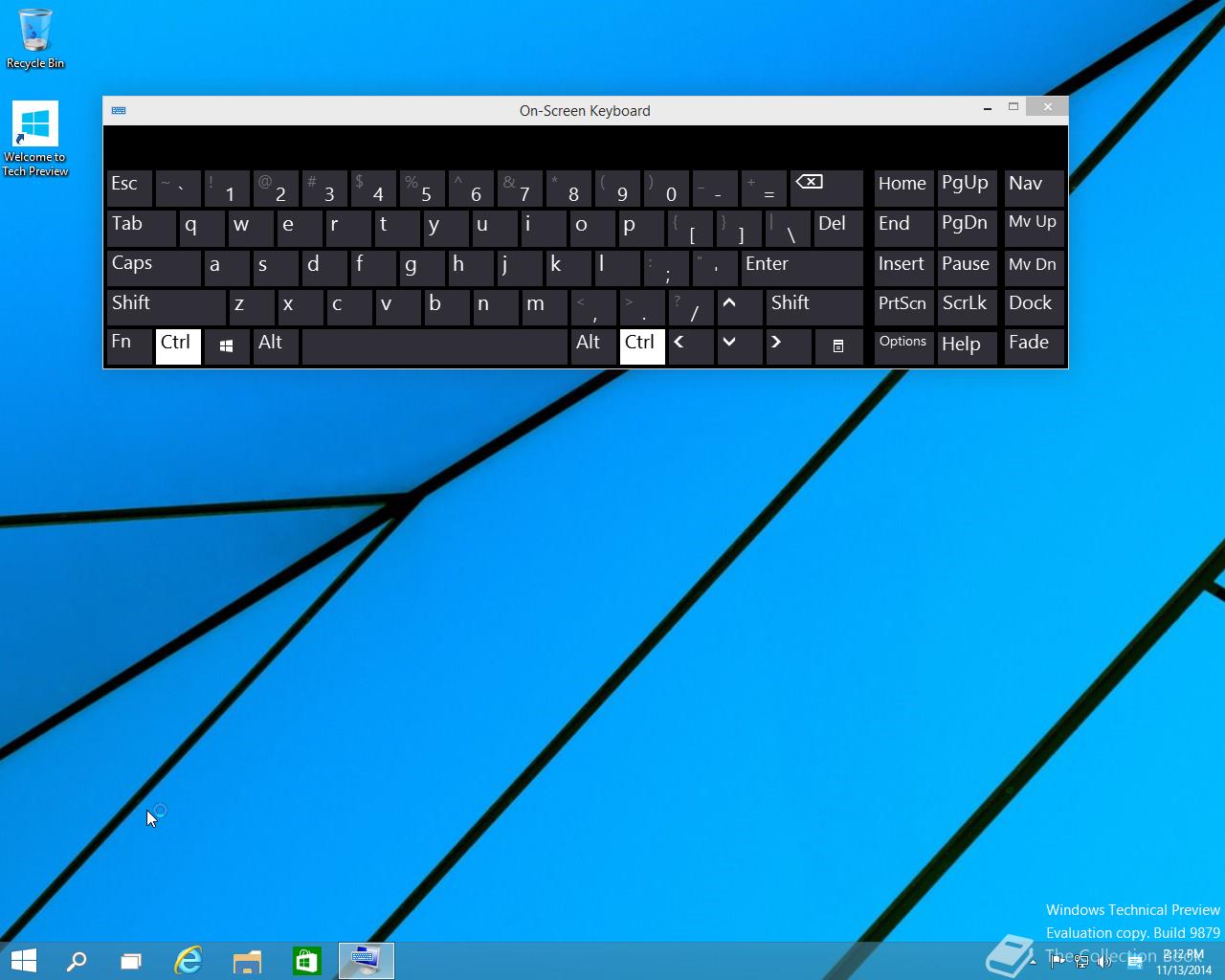Select On-Screen Keyboard taskbar button
This screenshot has height=980, width=1225.
coord(367,960)
